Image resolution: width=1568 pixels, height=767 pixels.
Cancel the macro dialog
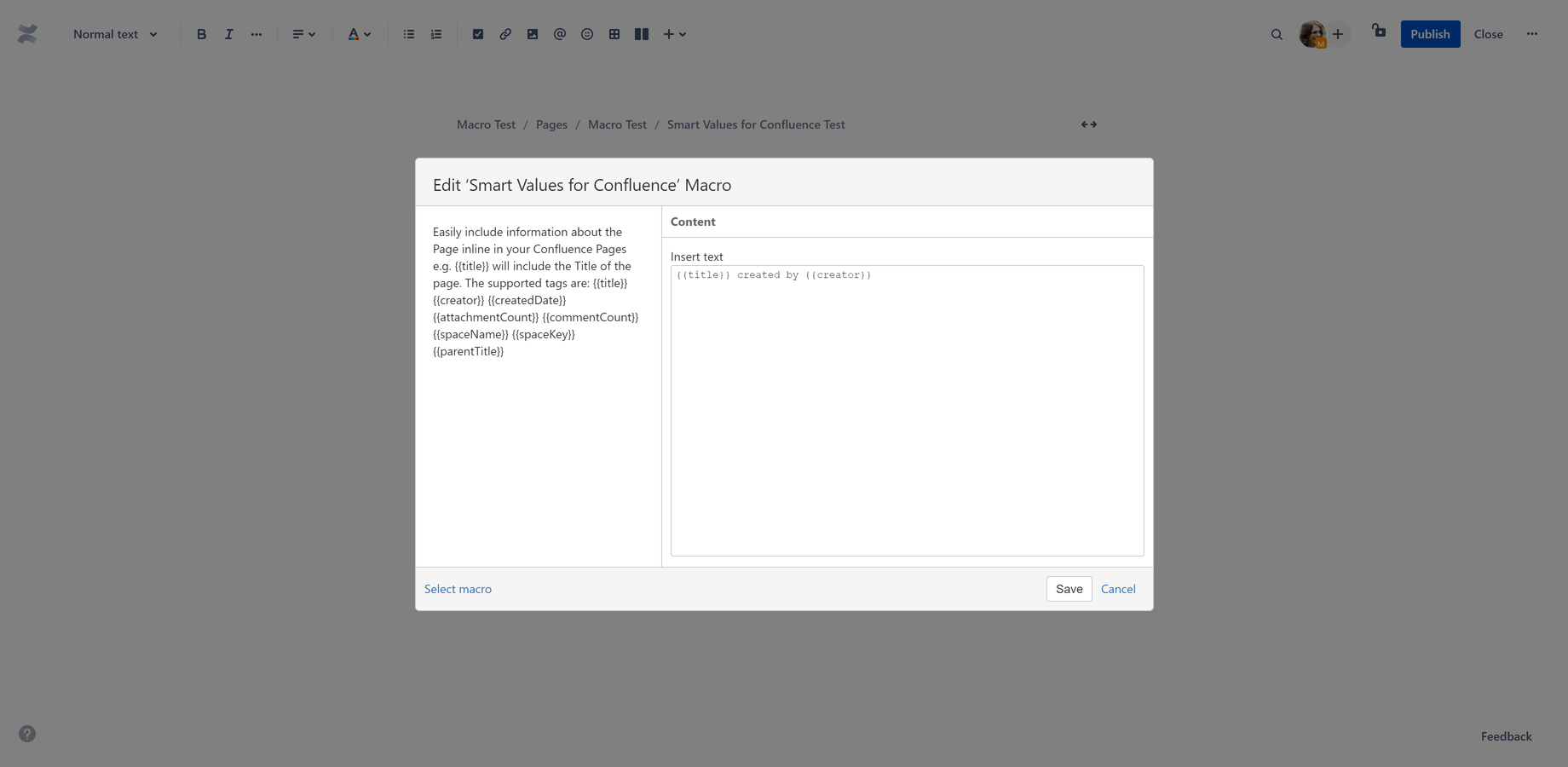coord(1118,589)
